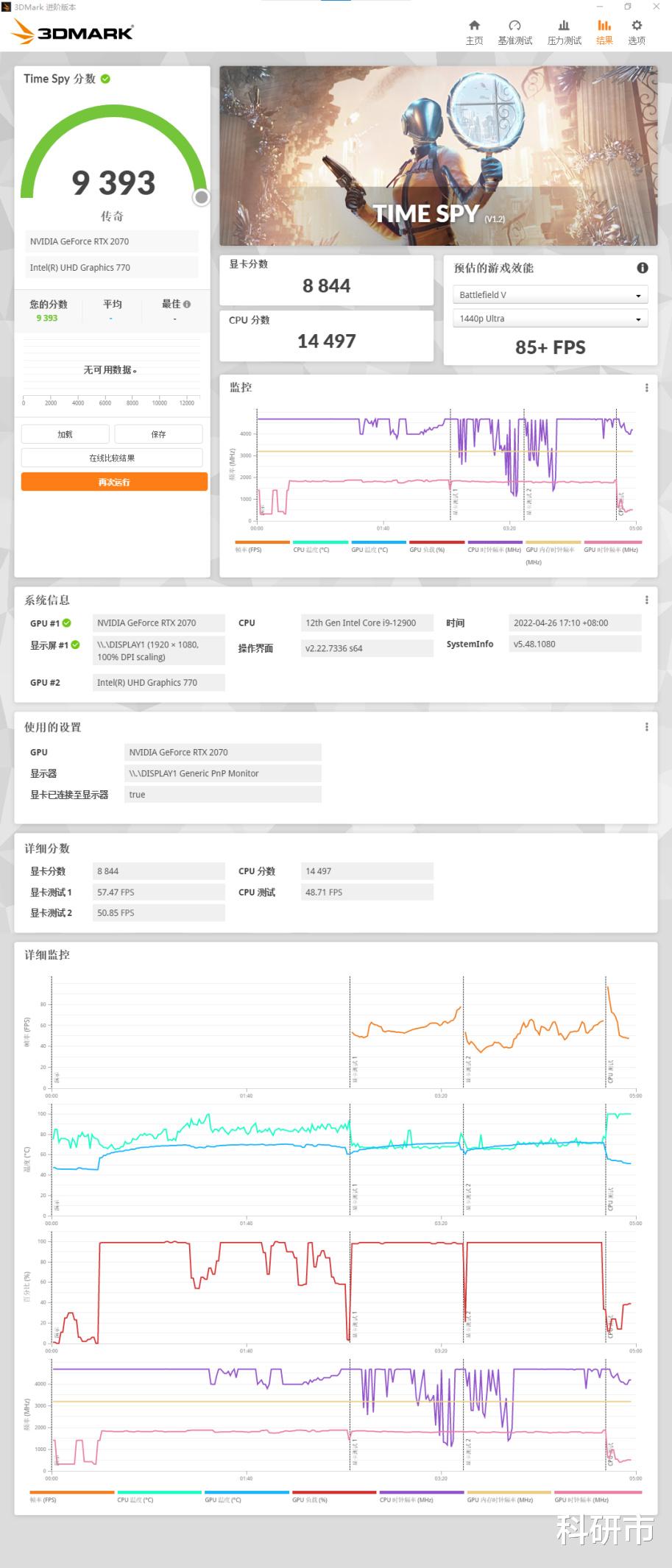Expand the 1440p Ultra resolution dropdown
This screenshot has width=672, height=1568.
coord(550,319)
